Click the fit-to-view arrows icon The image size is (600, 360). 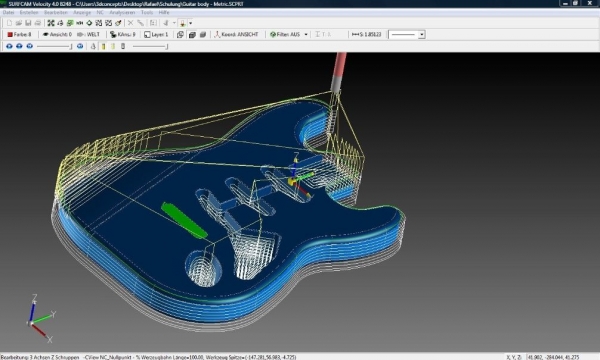click(51, 23)
